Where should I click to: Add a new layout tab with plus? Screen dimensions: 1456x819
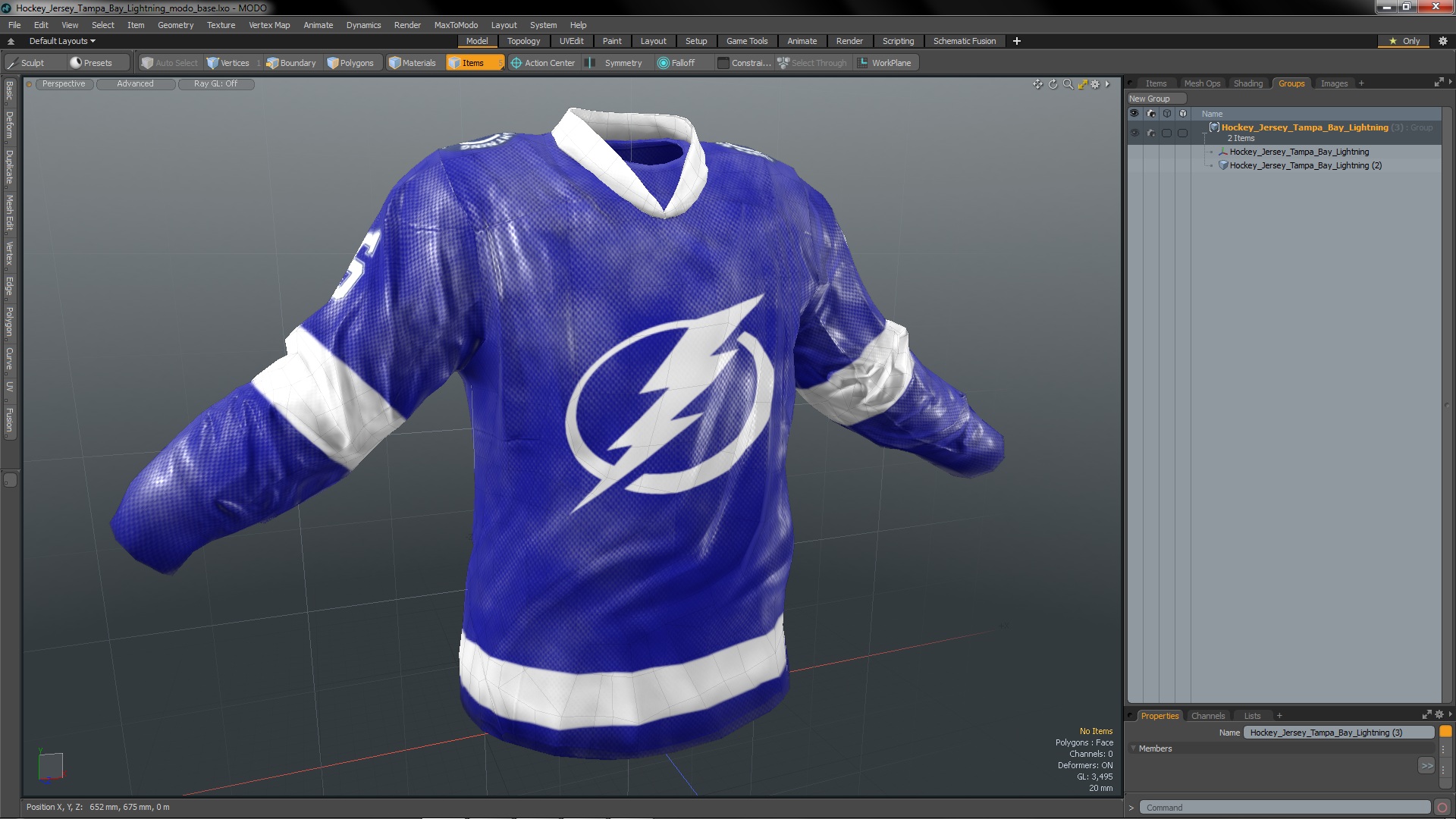click(x=1017, y=41)
